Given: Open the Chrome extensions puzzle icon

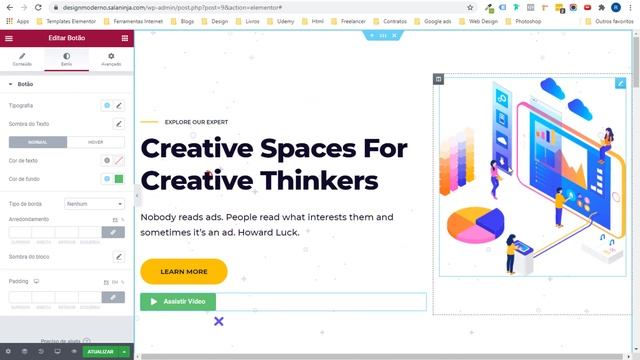Looking at the screenshot, I should 602,7.
